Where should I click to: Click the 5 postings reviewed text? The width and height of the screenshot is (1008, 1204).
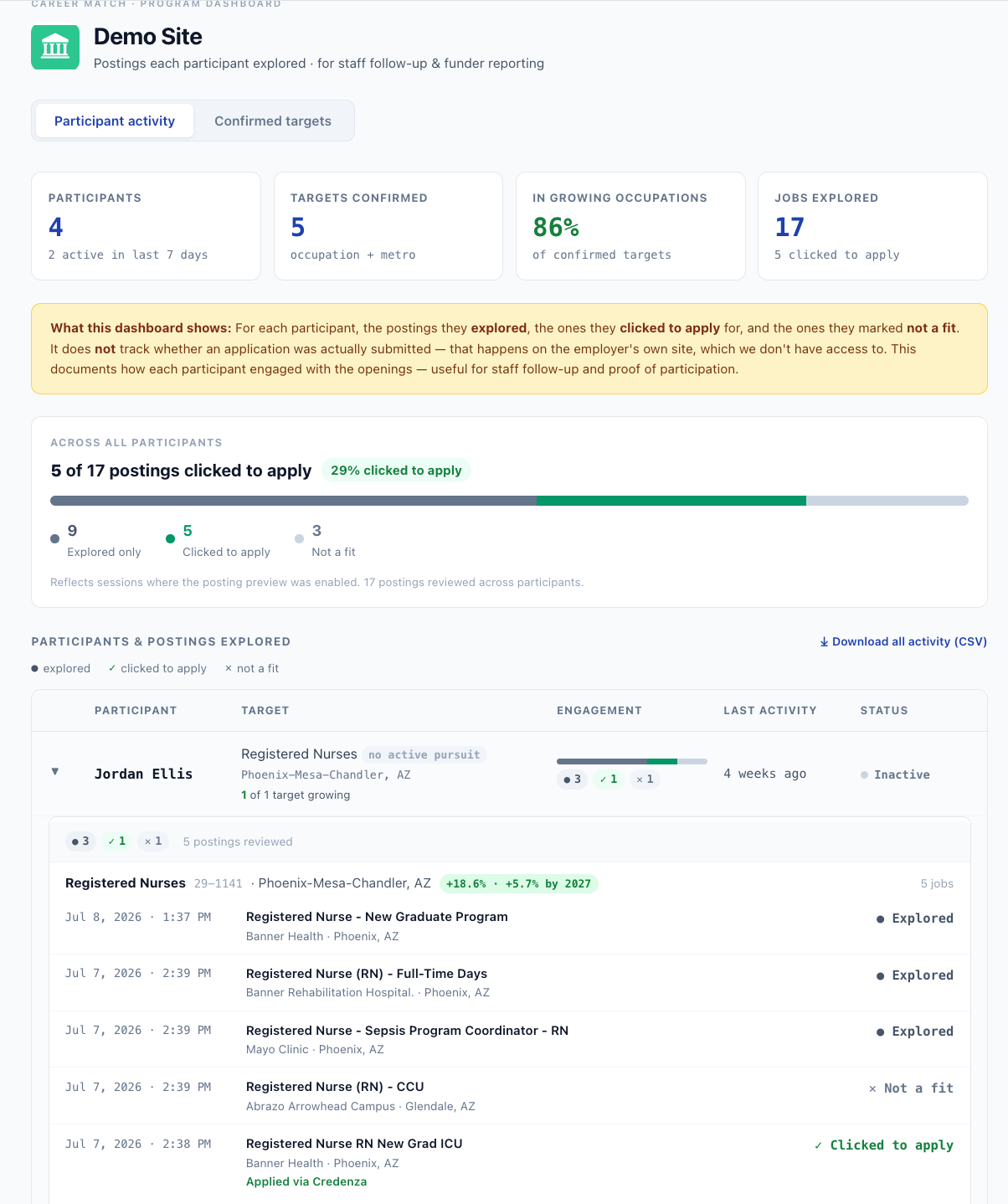(x=238, y=841)
